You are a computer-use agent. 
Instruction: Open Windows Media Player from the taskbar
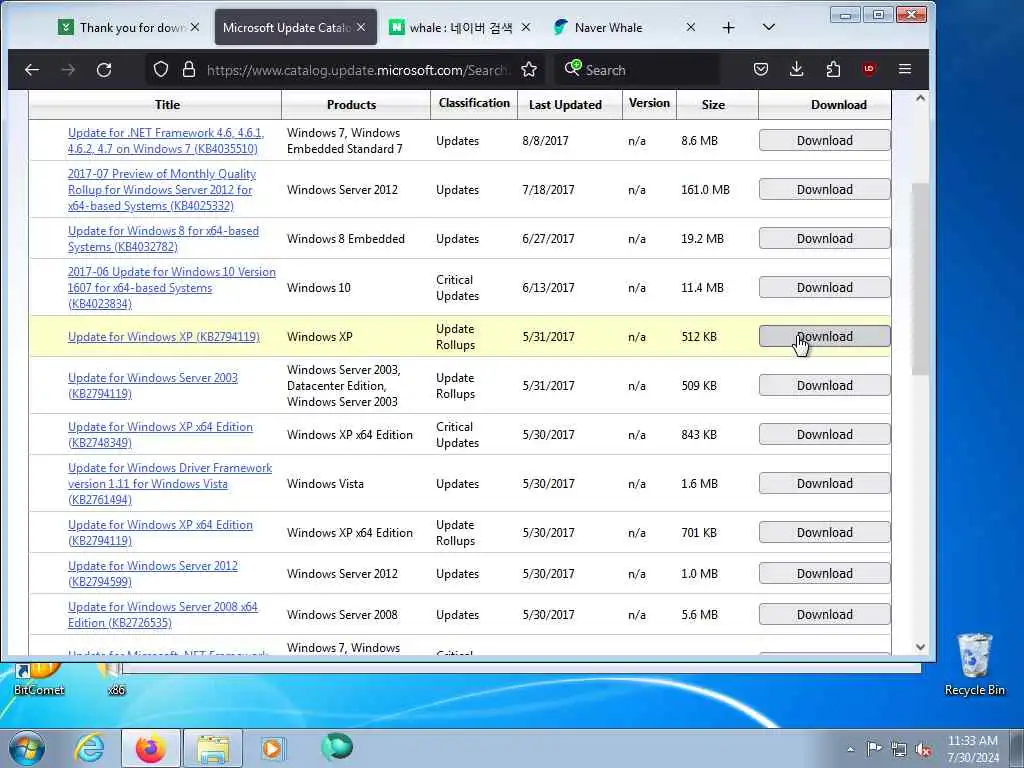(x=273, y=748)
